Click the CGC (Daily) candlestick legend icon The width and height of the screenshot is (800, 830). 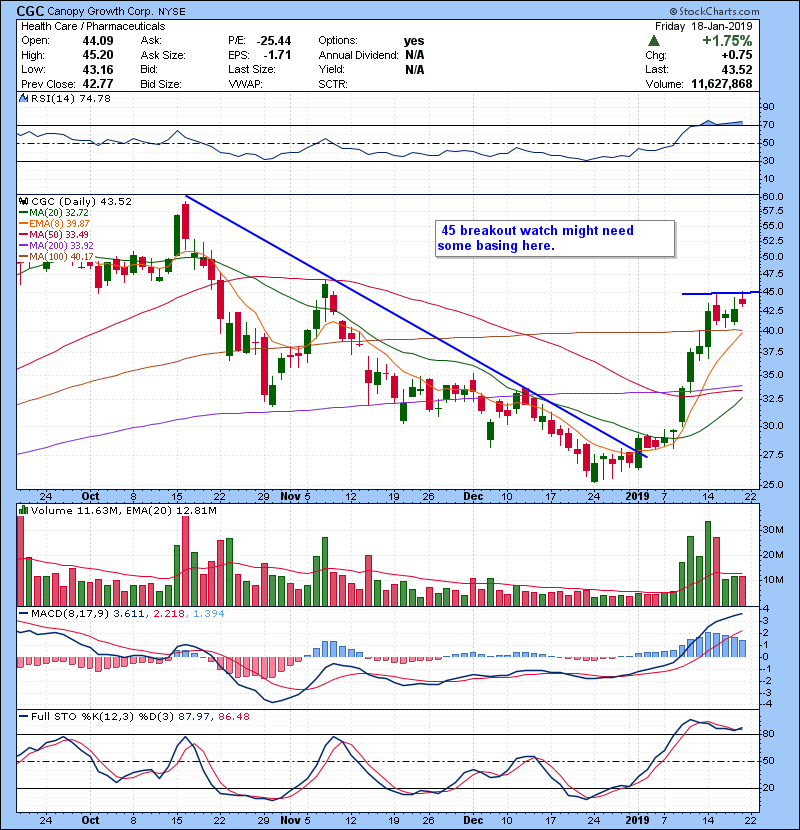[23, 201]
